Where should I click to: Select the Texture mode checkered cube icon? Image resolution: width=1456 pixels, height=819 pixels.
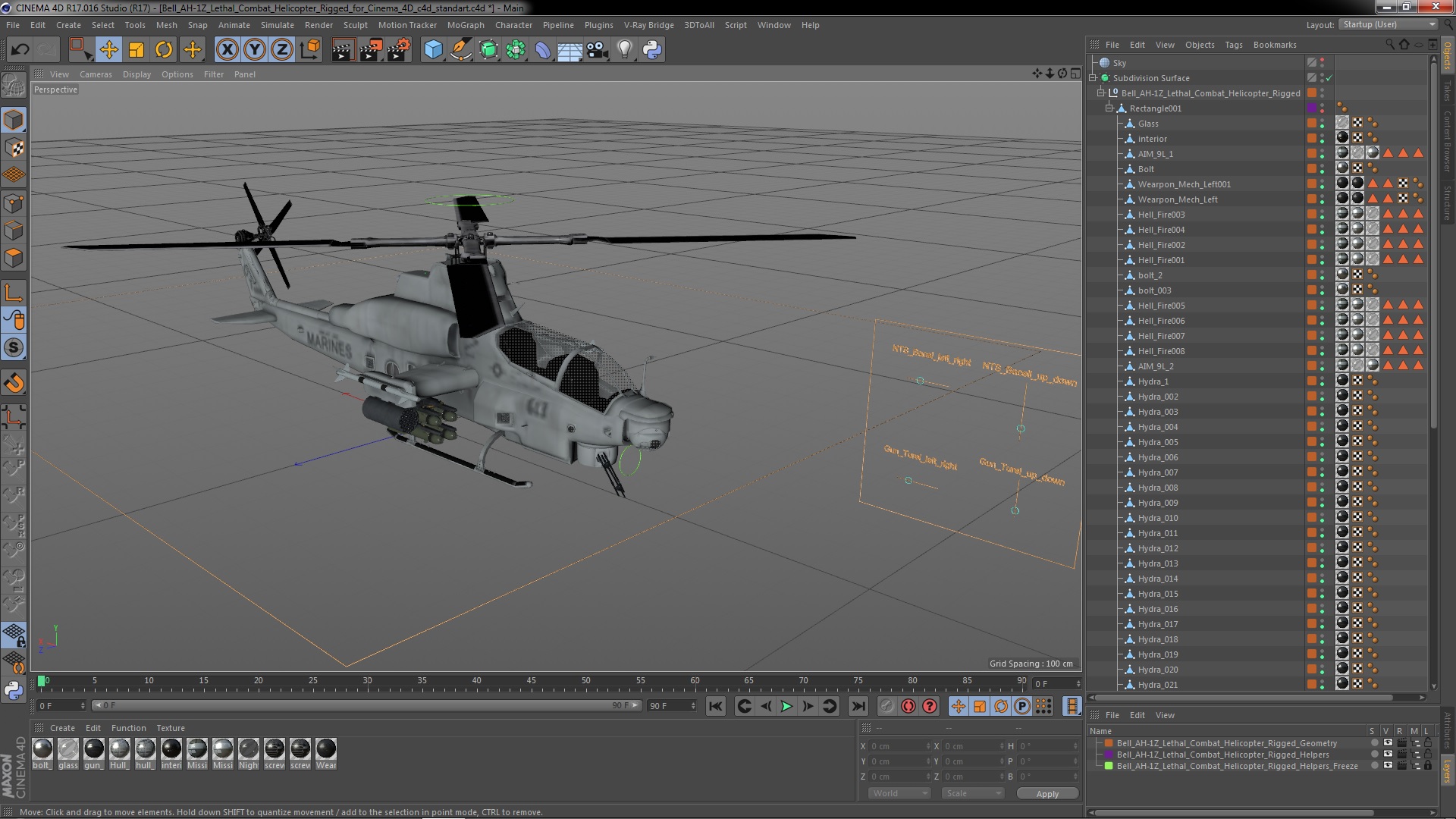(14, 148)
